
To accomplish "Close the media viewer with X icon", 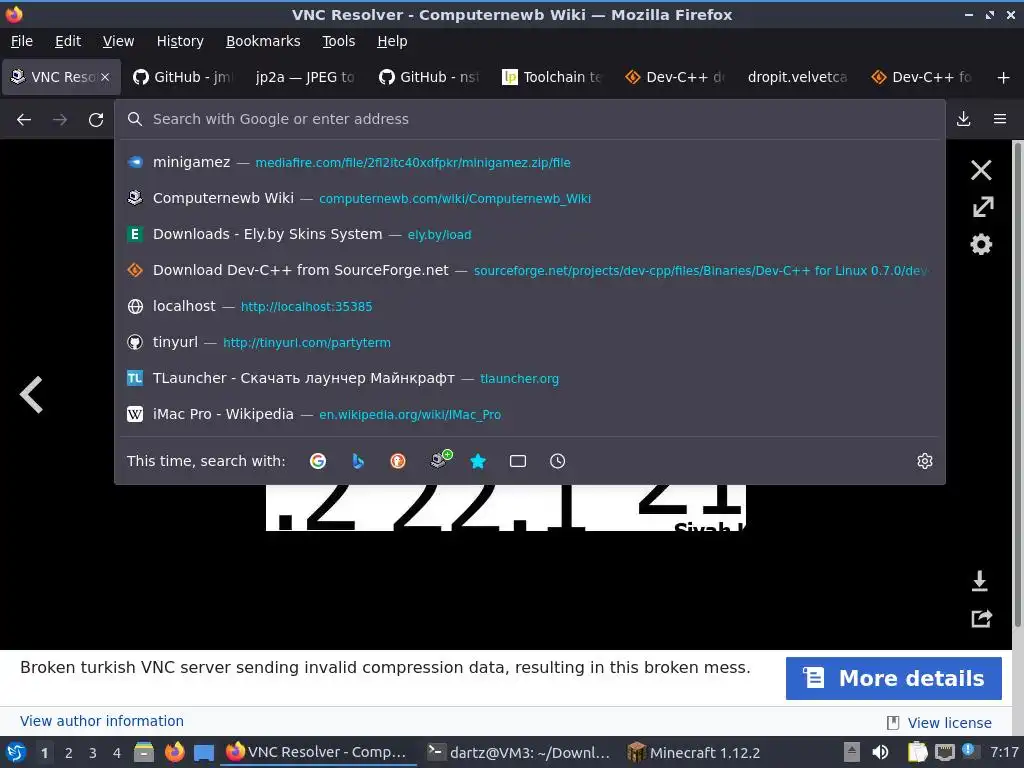I will (981, 170).
